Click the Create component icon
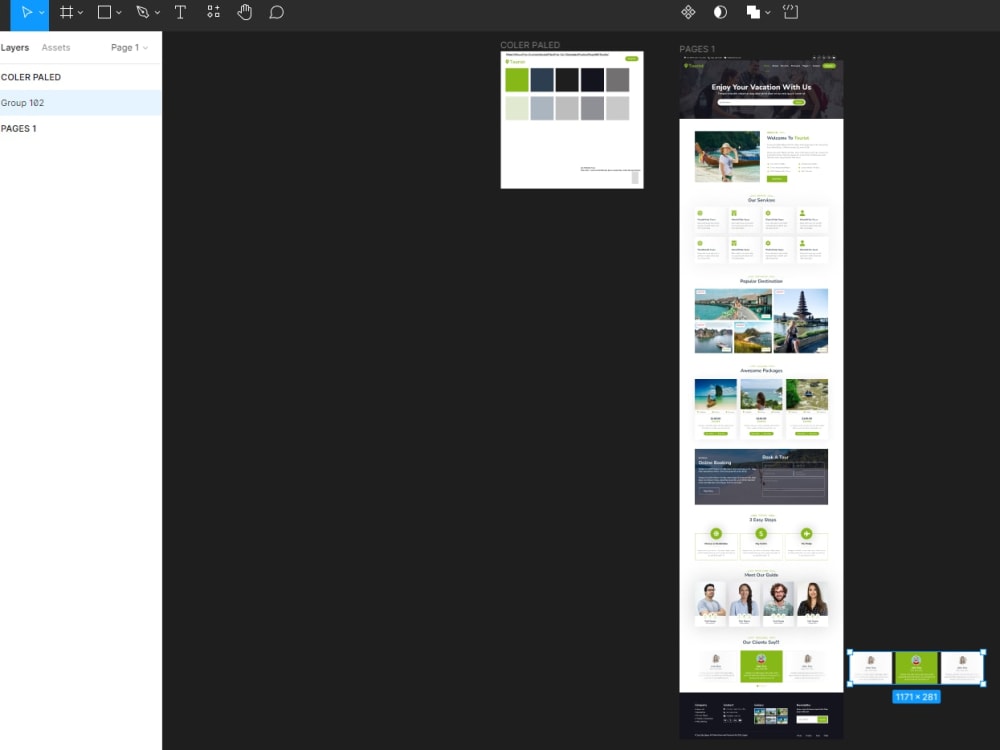The image size is (1000, 750). [x=688, y=12]
